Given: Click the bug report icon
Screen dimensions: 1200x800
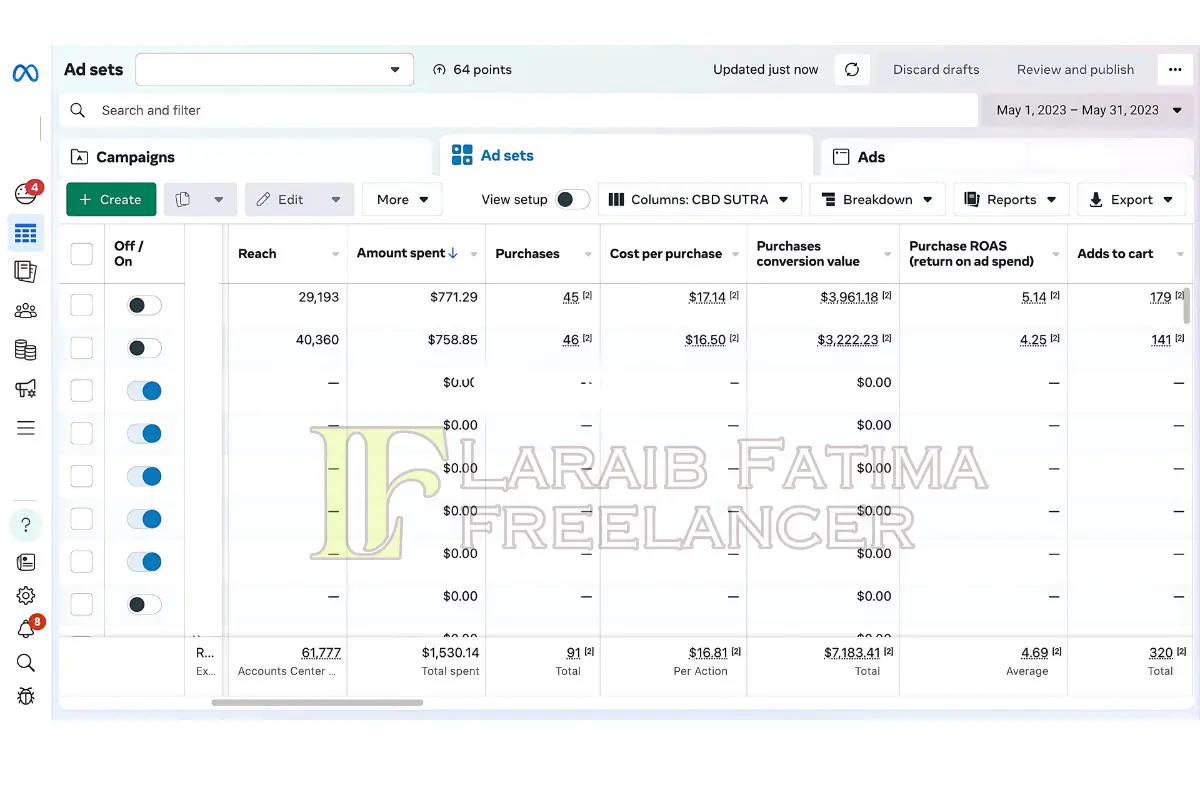Looking at the screenshot, I should (26, 696).
